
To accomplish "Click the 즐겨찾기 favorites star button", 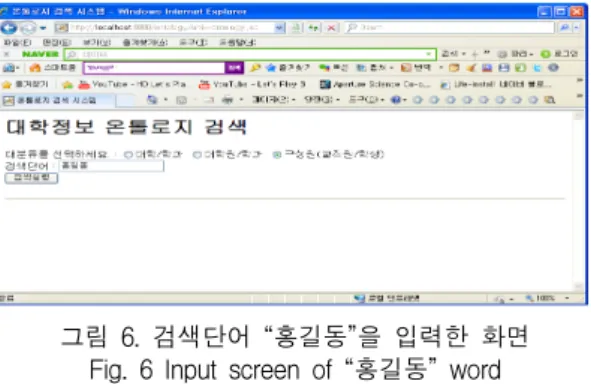I will [x=26, y=84].
